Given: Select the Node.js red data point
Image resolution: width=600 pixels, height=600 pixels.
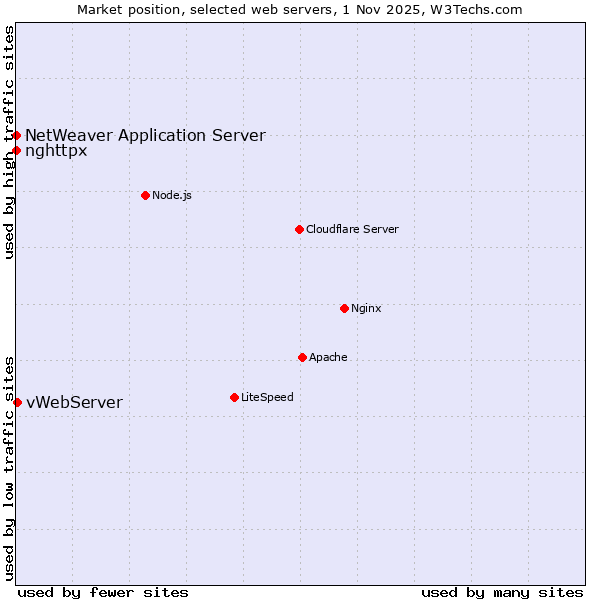Looking at the screenshot, I should click(x=145, y=195).
